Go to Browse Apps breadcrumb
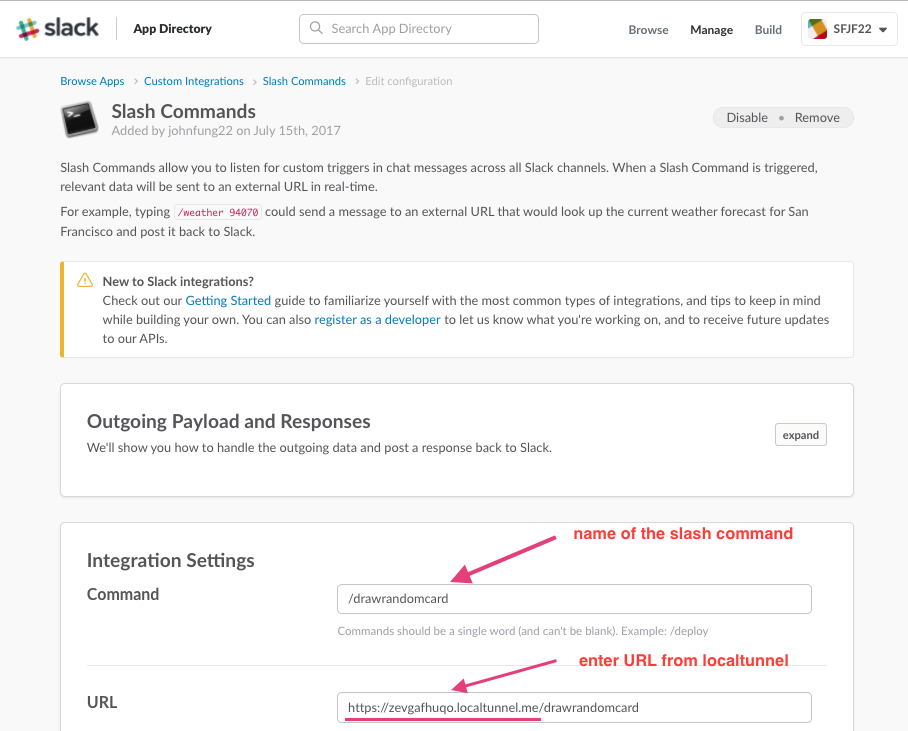Screen dimensions: 908x731 point(92,81)
